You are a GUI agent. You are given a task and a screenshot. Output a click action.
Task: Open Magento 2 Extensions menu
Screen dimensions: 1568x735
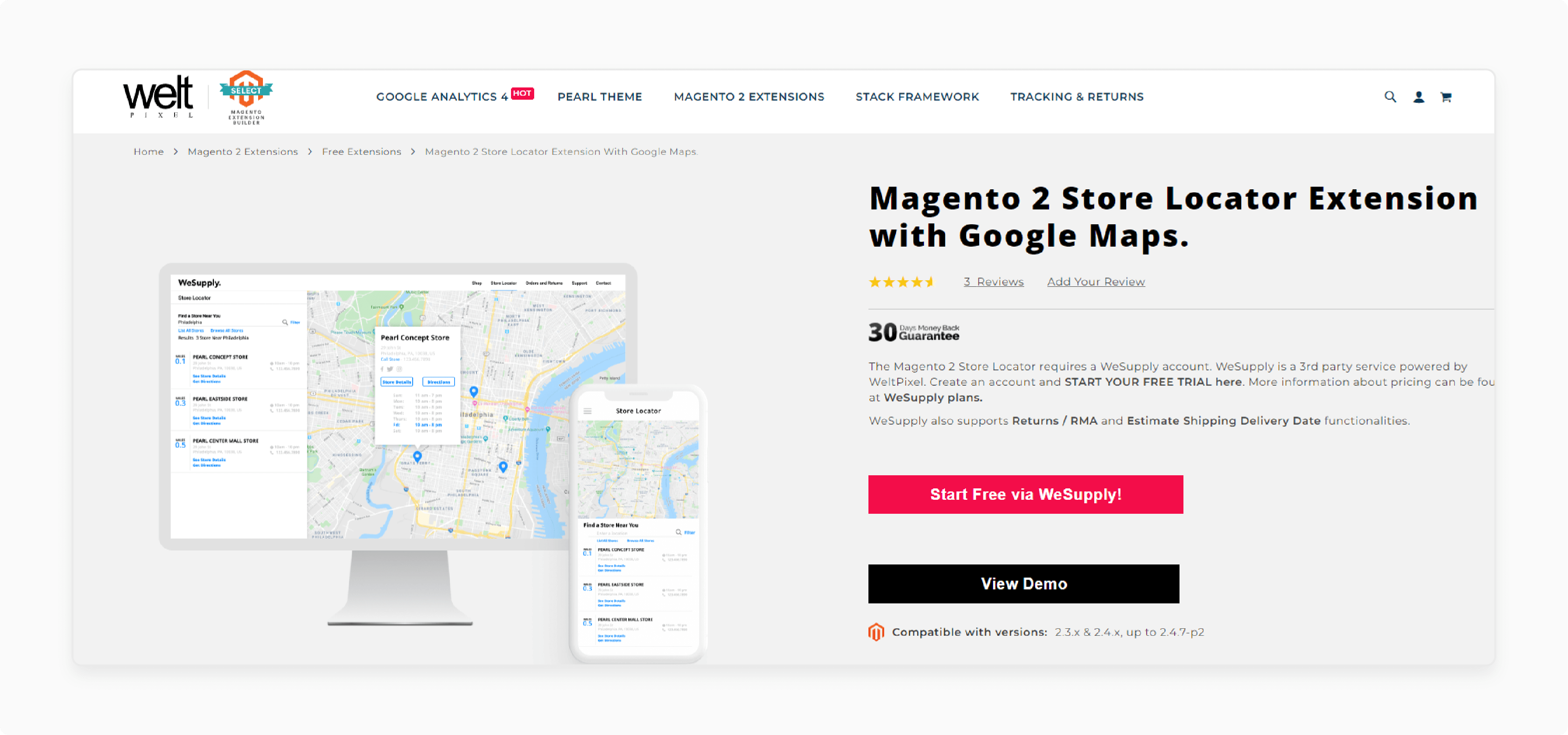click(749, 97)
